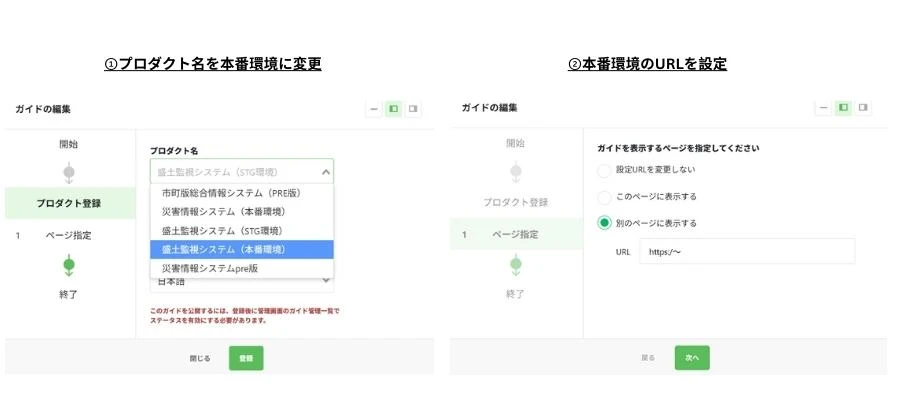Click gray start arrow in right panel
This screenshot has width=900, height=400.
[x=515, y=172]
